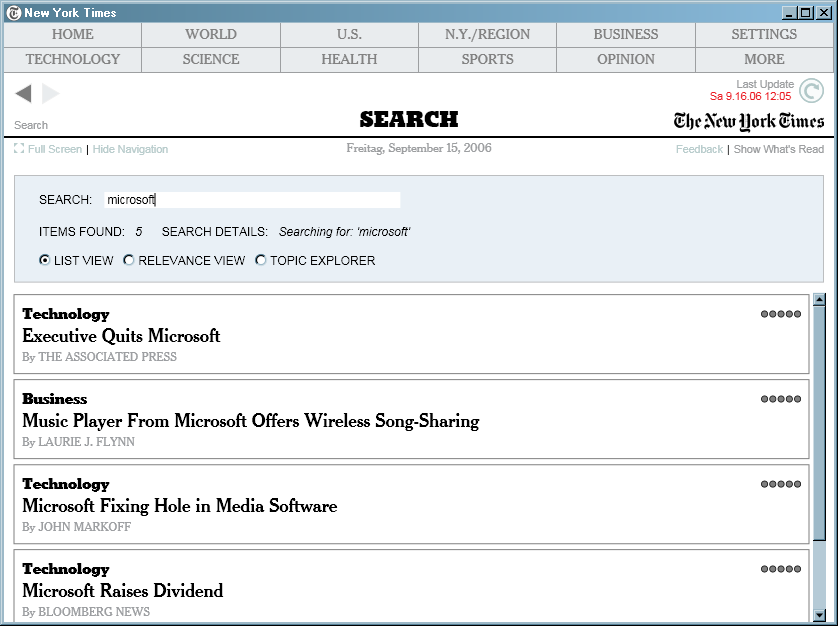Click the Hide Navigation link
838x626 pixels.
pos(130,149)
